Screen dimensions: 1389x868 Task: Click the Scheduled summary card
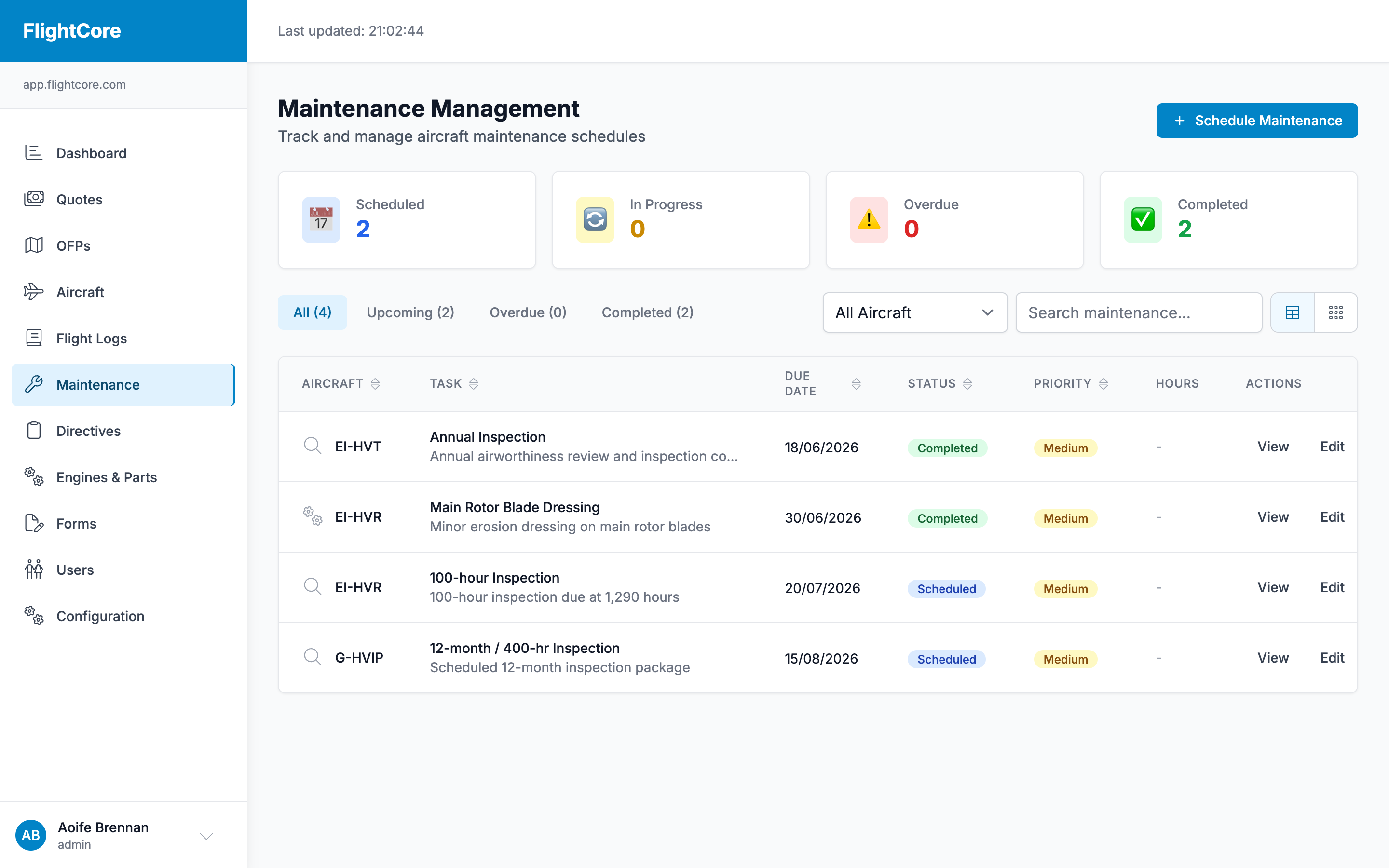click(407, 220)
